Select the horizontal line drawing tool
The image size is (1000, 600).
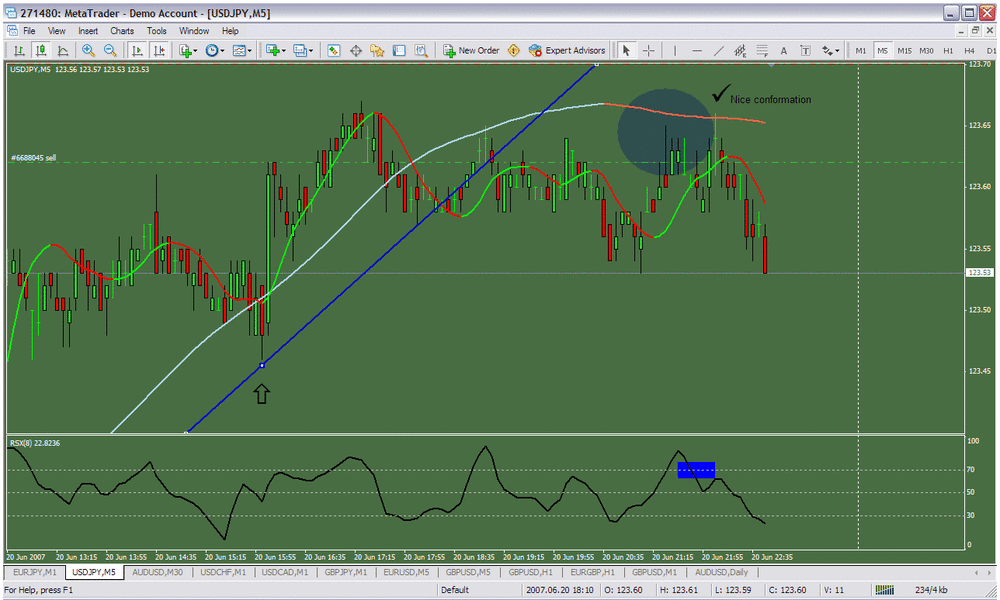(x=697, y=50)
